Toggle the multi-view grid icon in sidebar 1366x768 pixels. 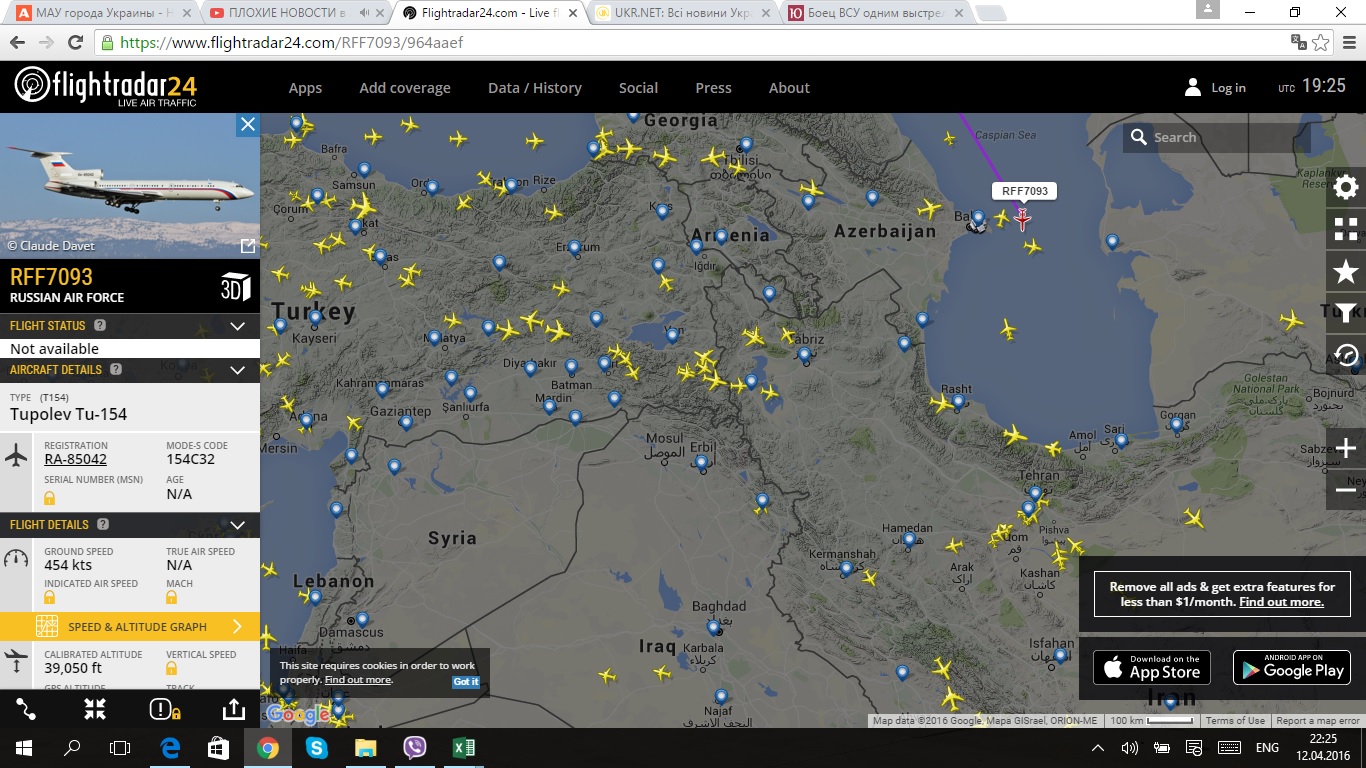(x=1346, y=229)
